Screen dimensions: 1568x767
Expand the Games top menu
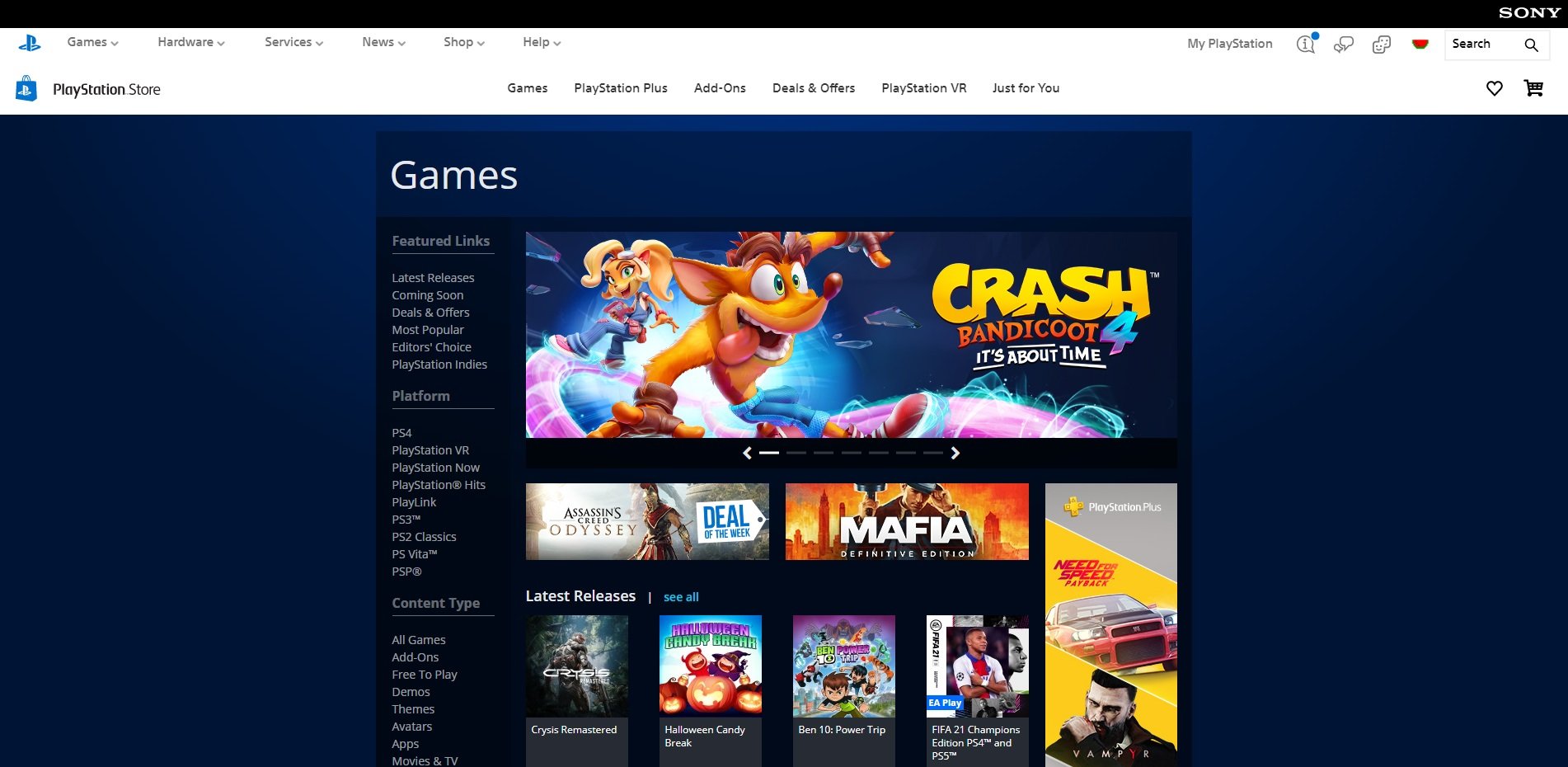point(92,42)
